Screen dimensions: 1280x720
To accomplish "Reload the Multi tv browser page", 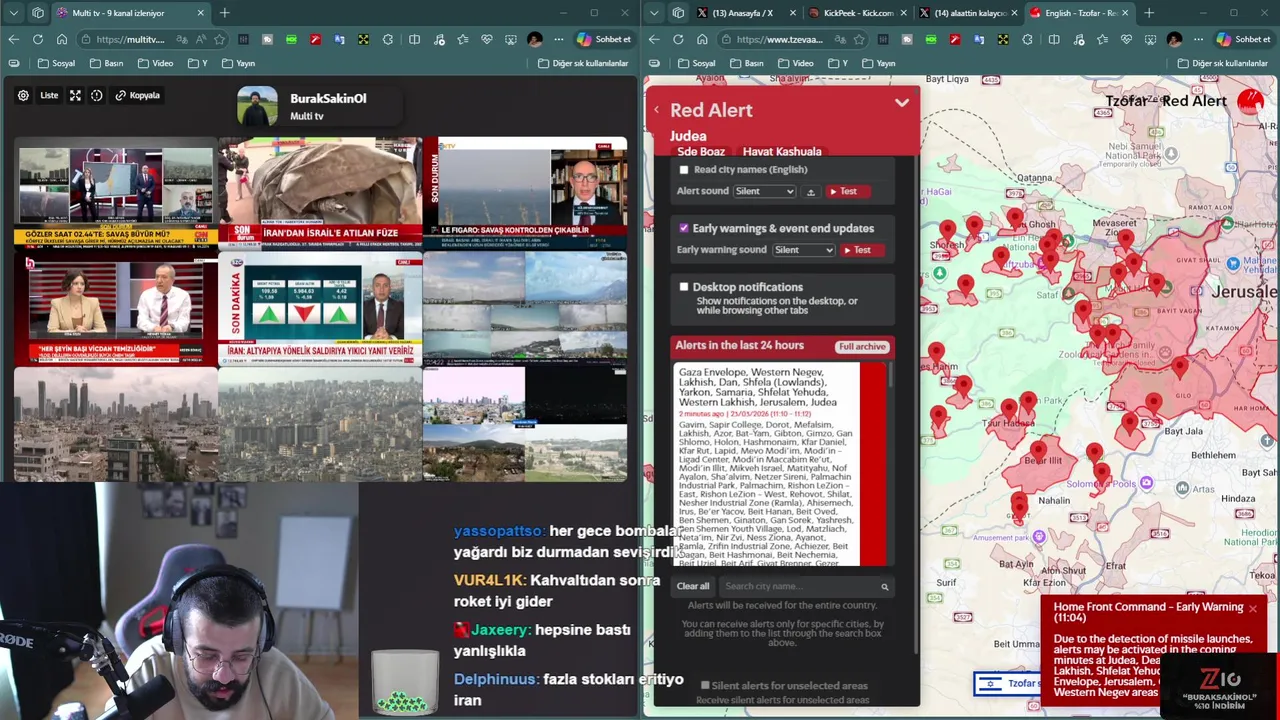I will pos(37,39).
